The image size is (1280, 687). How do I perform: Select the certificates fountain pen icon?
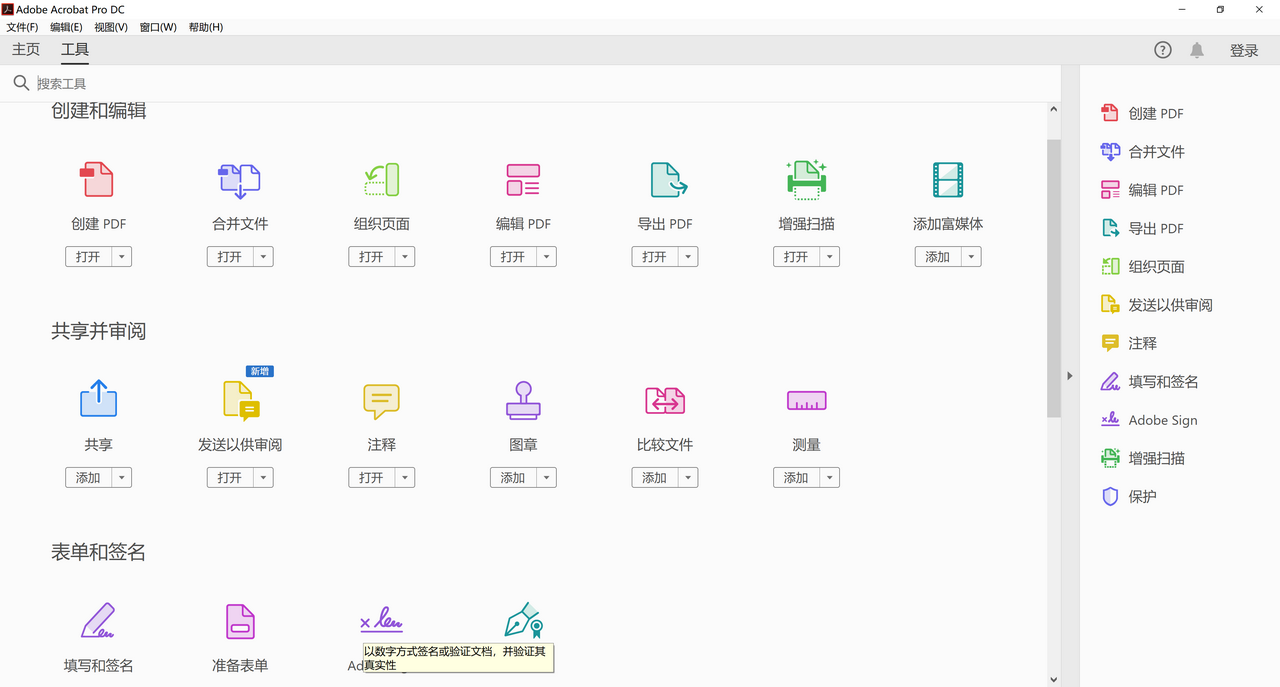click(523, 620)
